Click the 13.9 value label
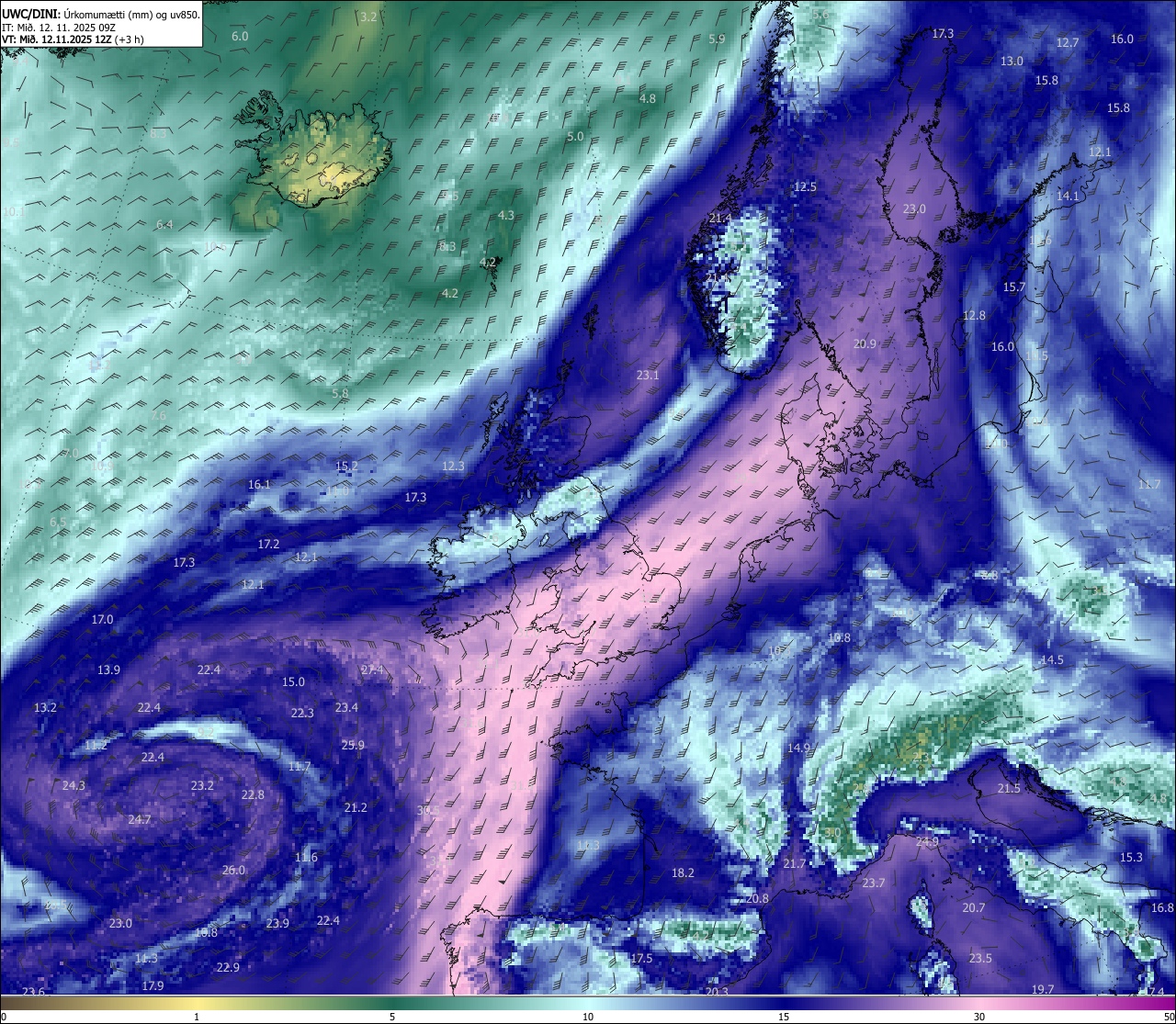This screenshot has width=1176, height=1024. click(x=108, y=670)
